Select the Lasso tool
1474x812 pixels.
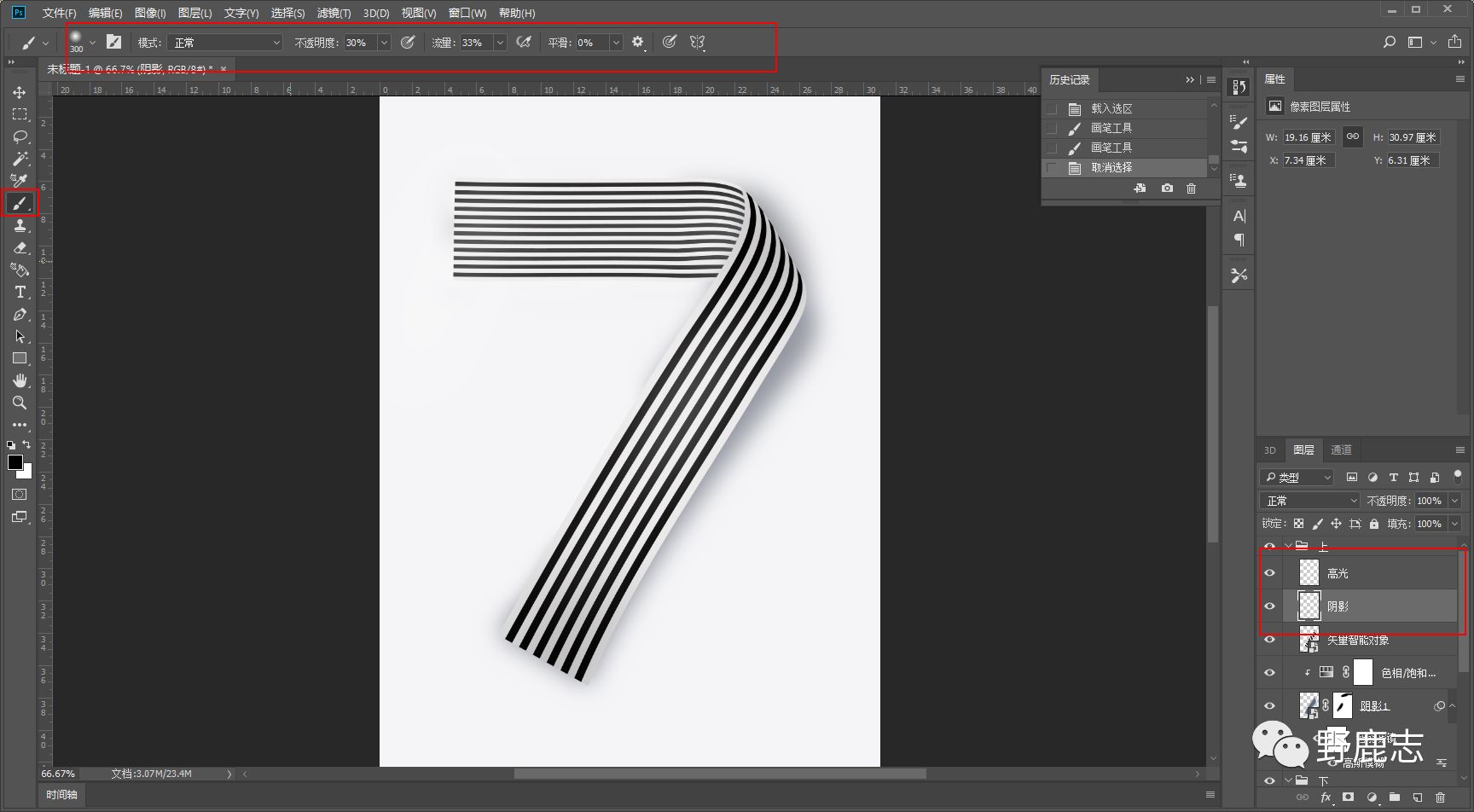click(x=20, y=136)
